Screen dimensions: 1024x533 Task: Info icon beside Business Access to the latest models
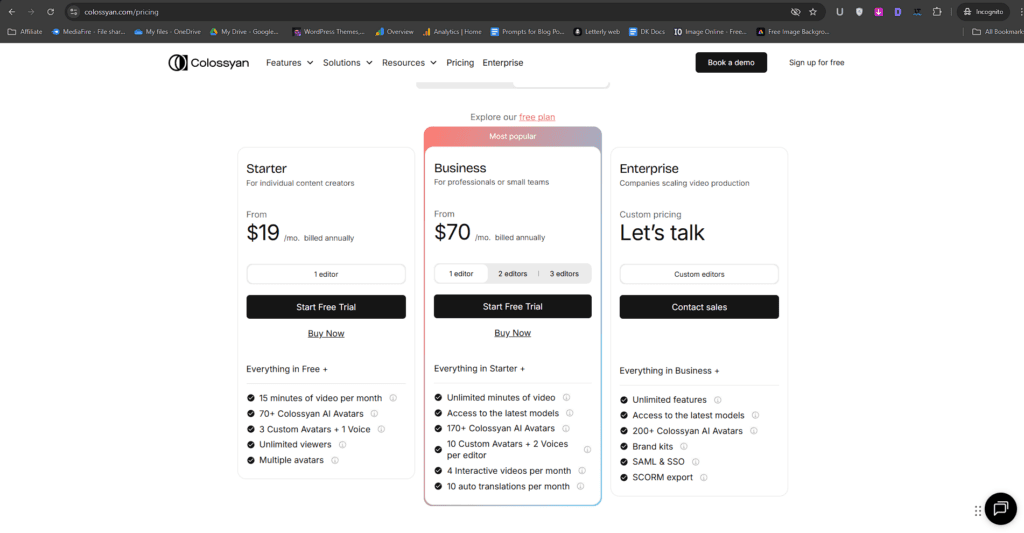click(569, 413)
